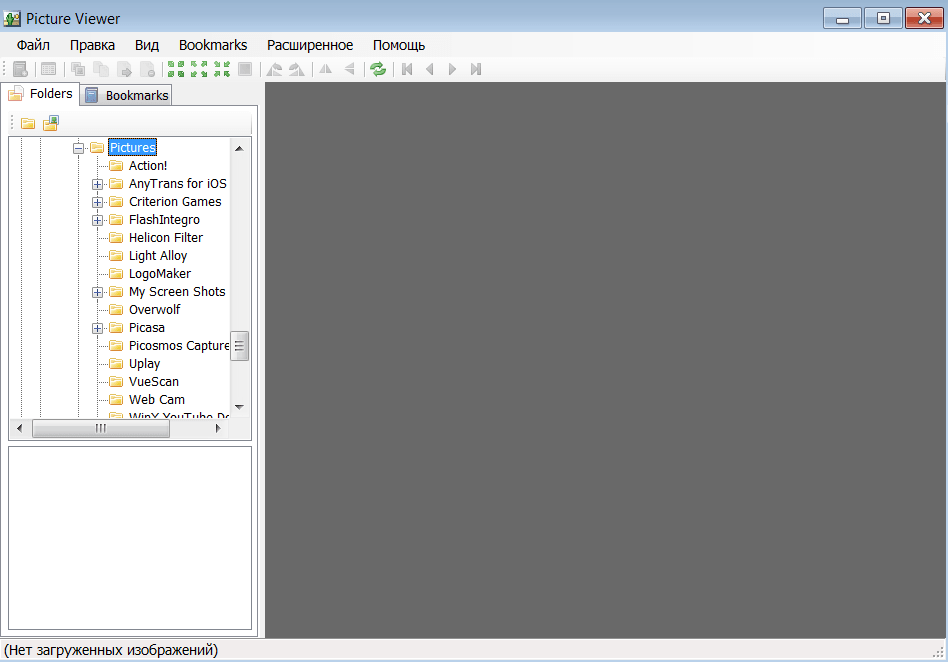This screenshot has width=948, height=662.
Task: Click the green expand-outward arrows icon
Action: point(199,70)
